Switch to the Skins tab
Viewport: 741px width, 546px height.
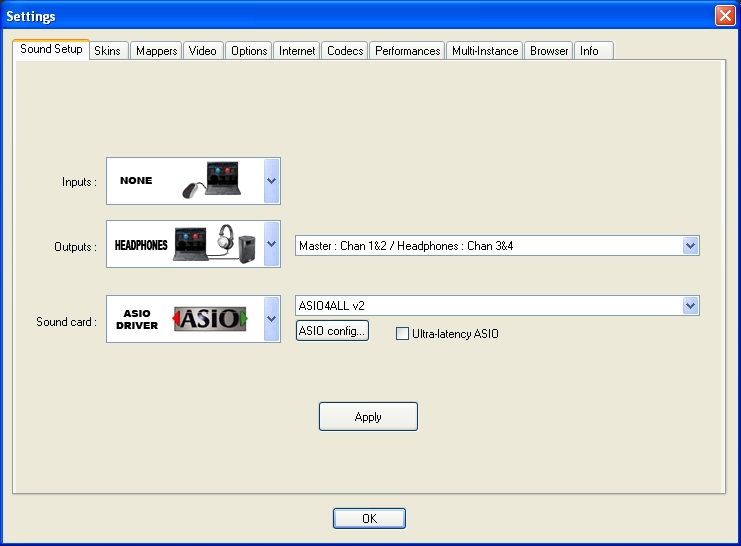[107, 51]
